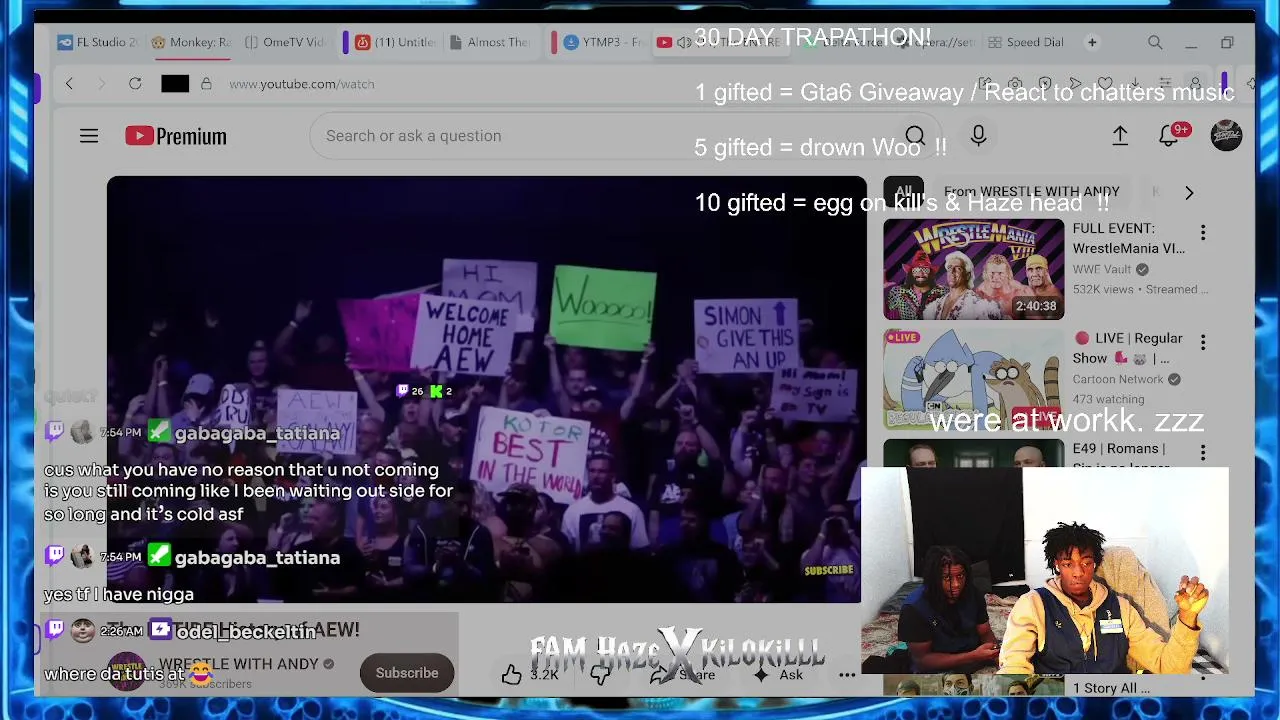
Task: Open the 1 Story All video title
Action: [1112, 688]
